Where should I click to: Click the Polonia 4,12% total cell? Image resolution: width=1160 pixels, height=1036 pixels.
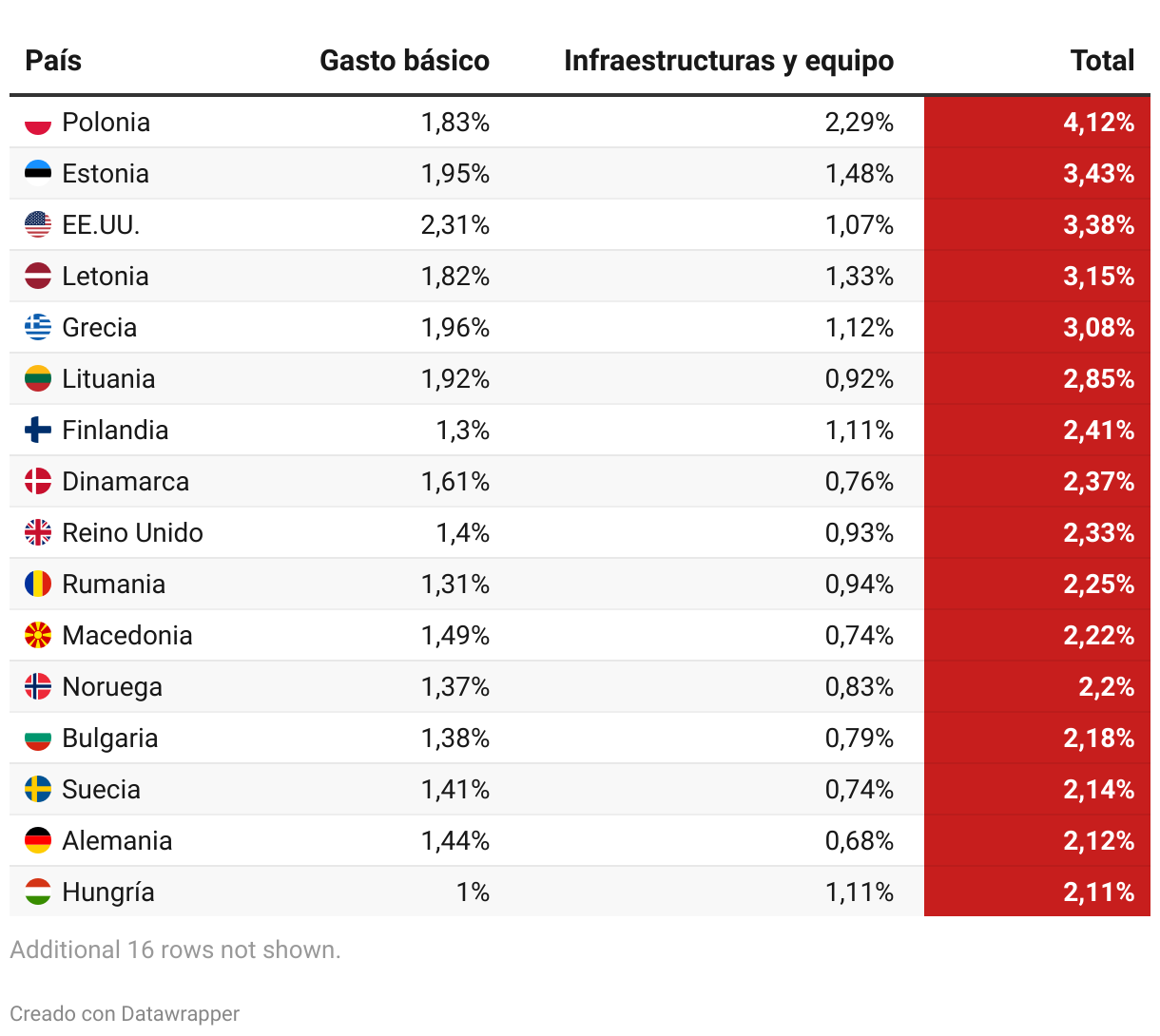1037,123
